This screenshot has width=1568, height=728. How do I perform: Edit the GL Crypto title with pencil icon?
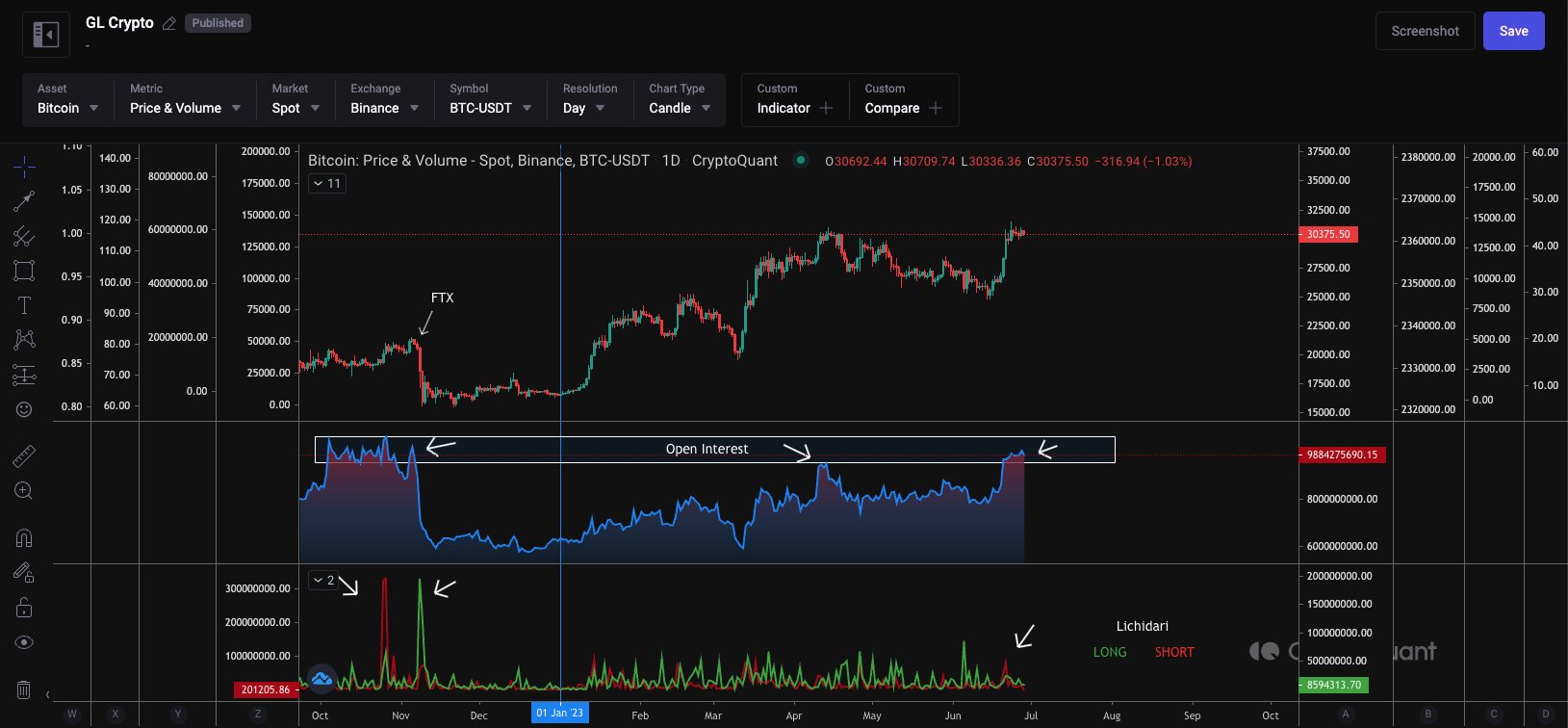[x=169, y=23]
